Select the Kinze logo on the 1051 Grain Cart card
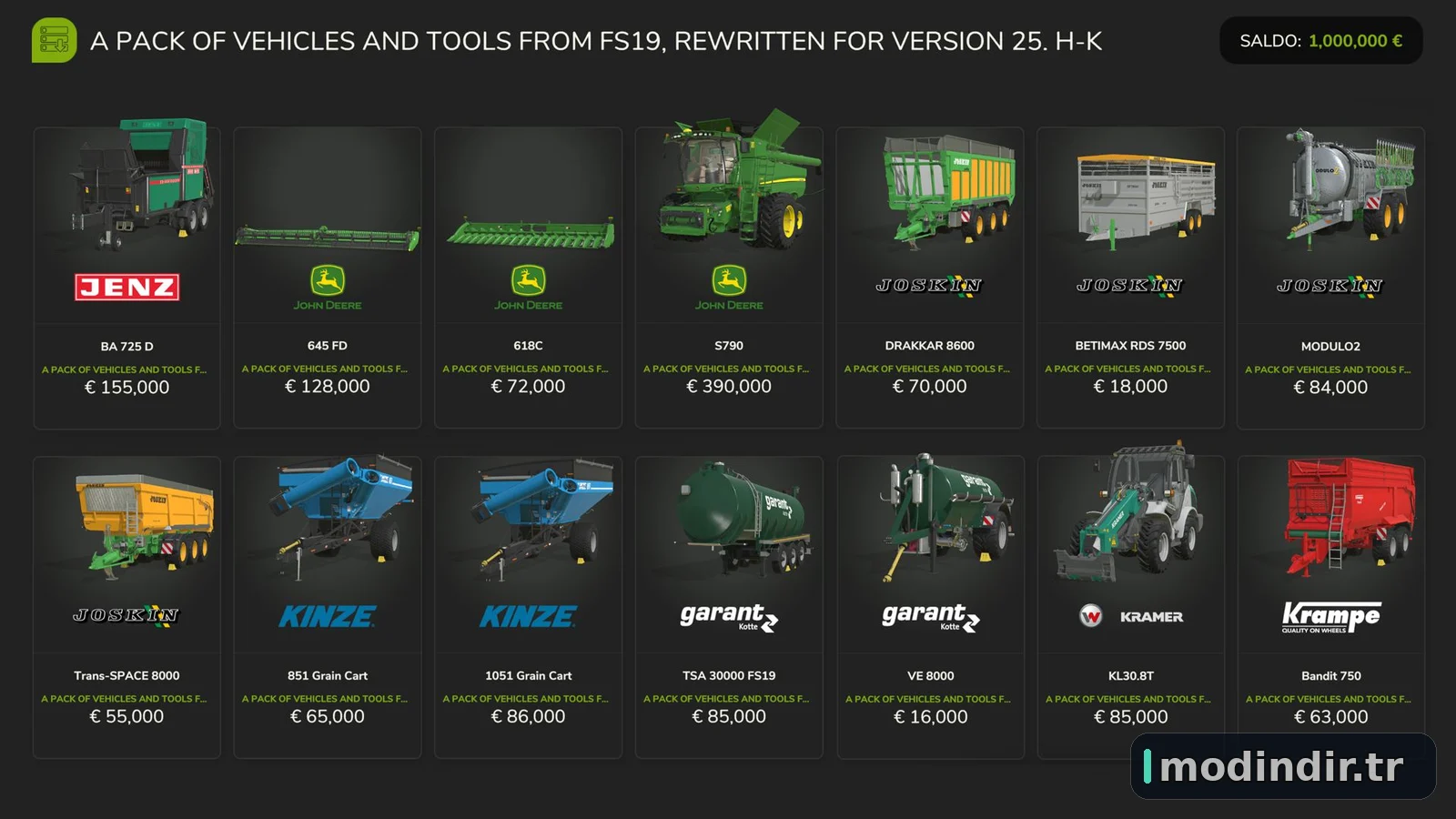1456x819 pixels. [x=528, y=617]
